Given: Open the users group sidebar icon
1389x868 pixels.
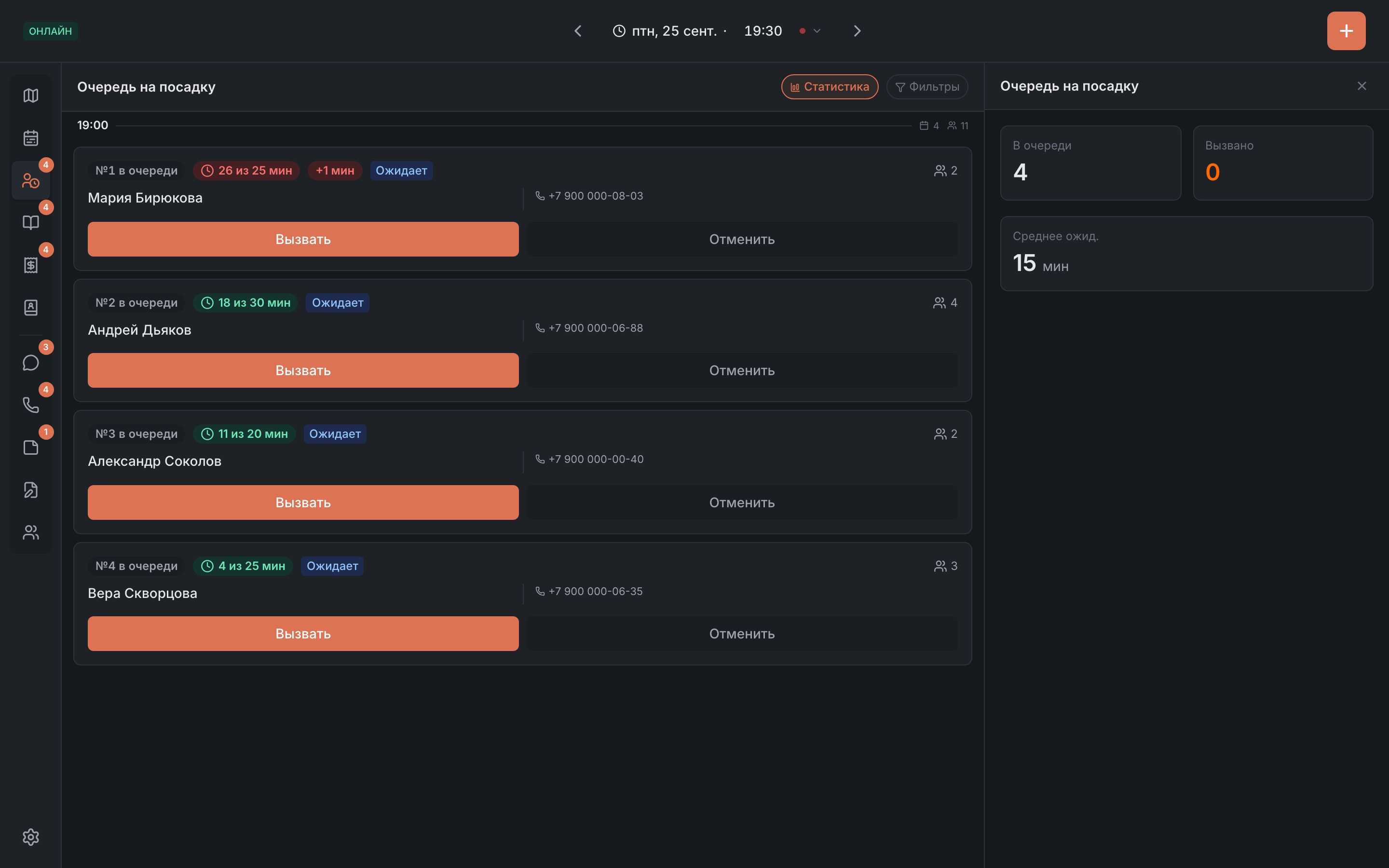Looking at the screenshot, I should (31, 533).
